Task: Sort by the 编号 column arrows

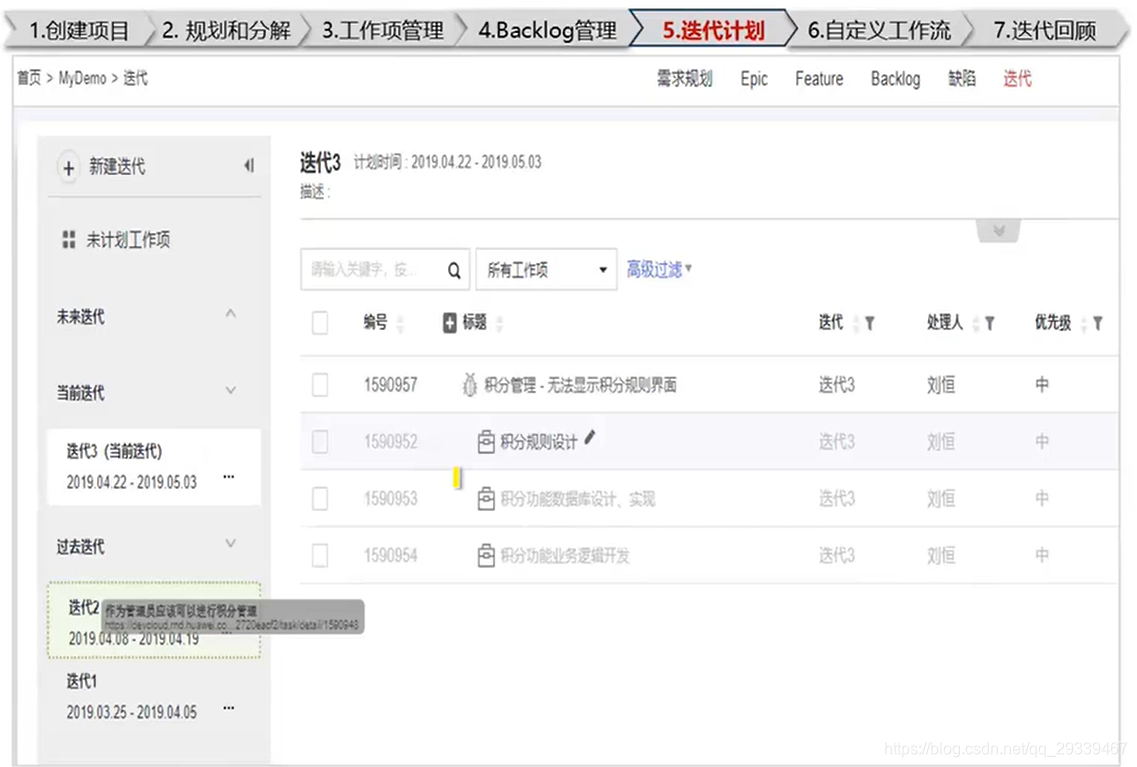Action: 400,323
